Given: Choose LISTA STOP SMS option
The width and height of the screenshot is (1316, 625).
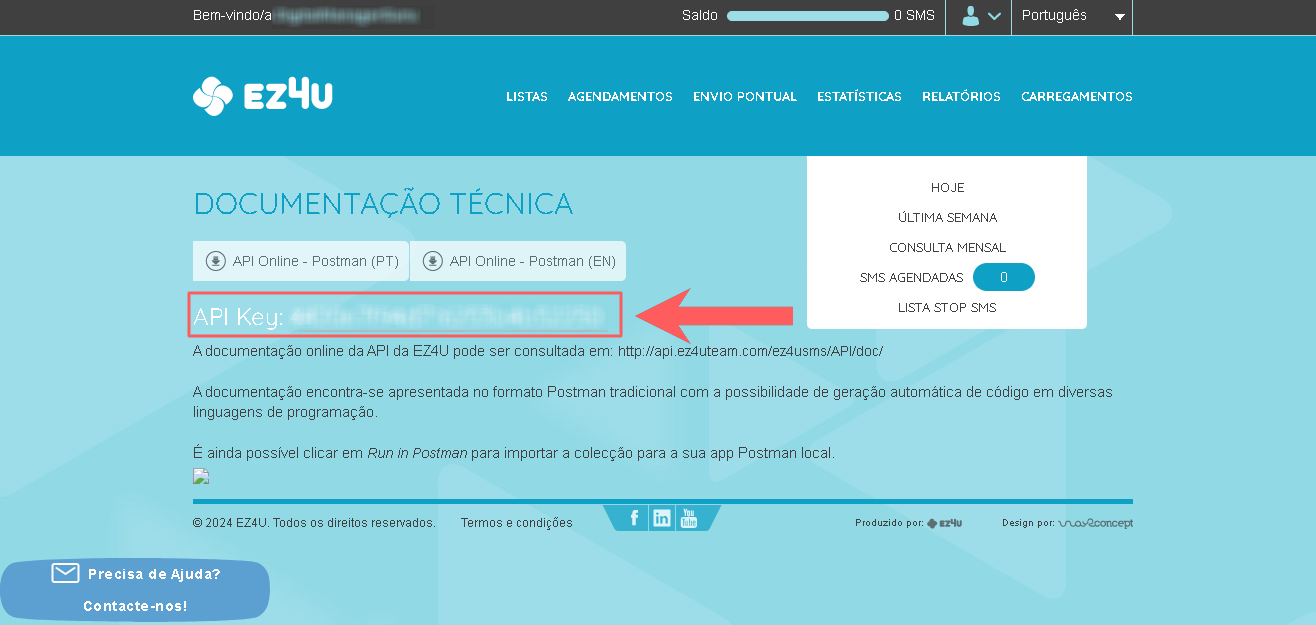Looking at the screenshot, I should tap(947, 308).
